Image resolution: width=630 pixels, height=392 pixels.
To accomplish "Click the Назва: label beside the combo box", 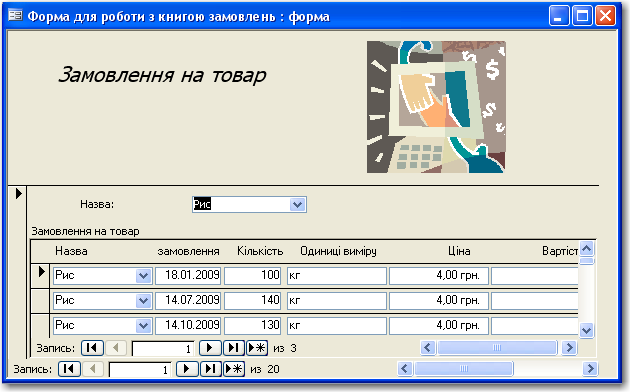I will 97,204.
